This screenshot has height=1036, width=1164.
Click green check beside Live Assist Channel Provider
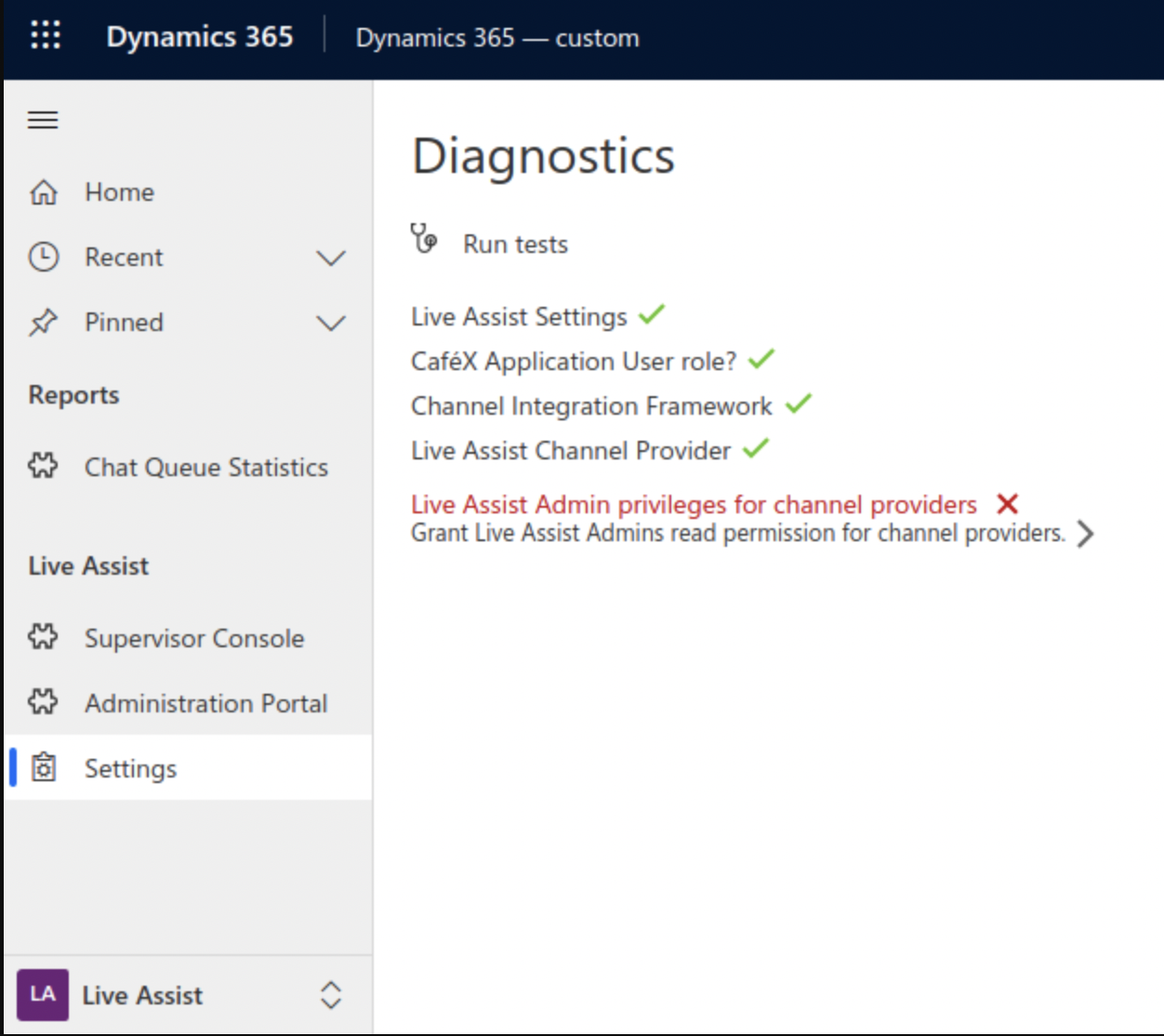756,448
